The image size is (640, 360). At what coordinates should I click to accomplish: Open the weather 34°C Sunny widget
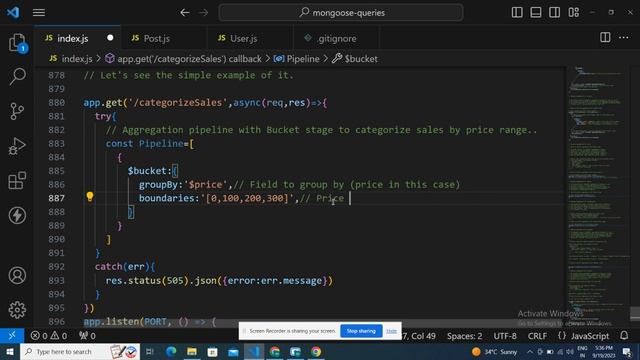(494, 351)
